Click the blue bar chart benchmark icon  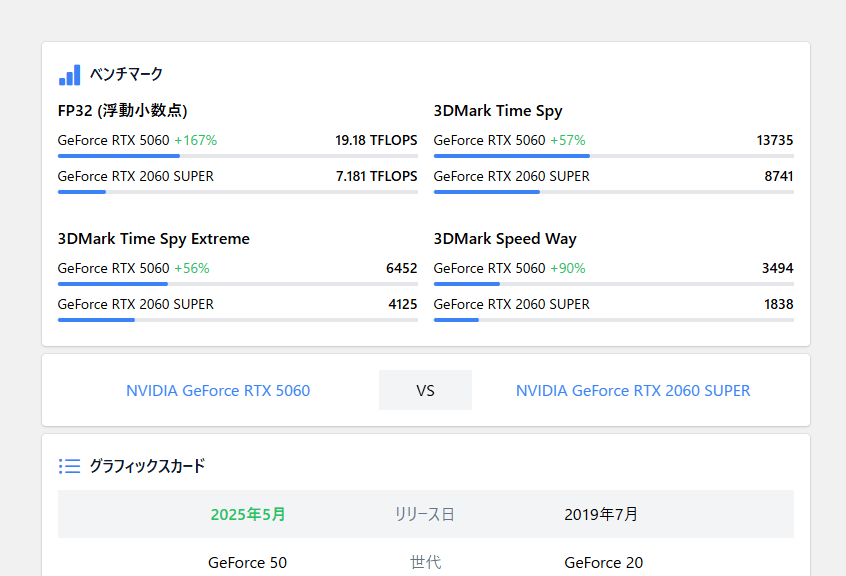point(70,74)
